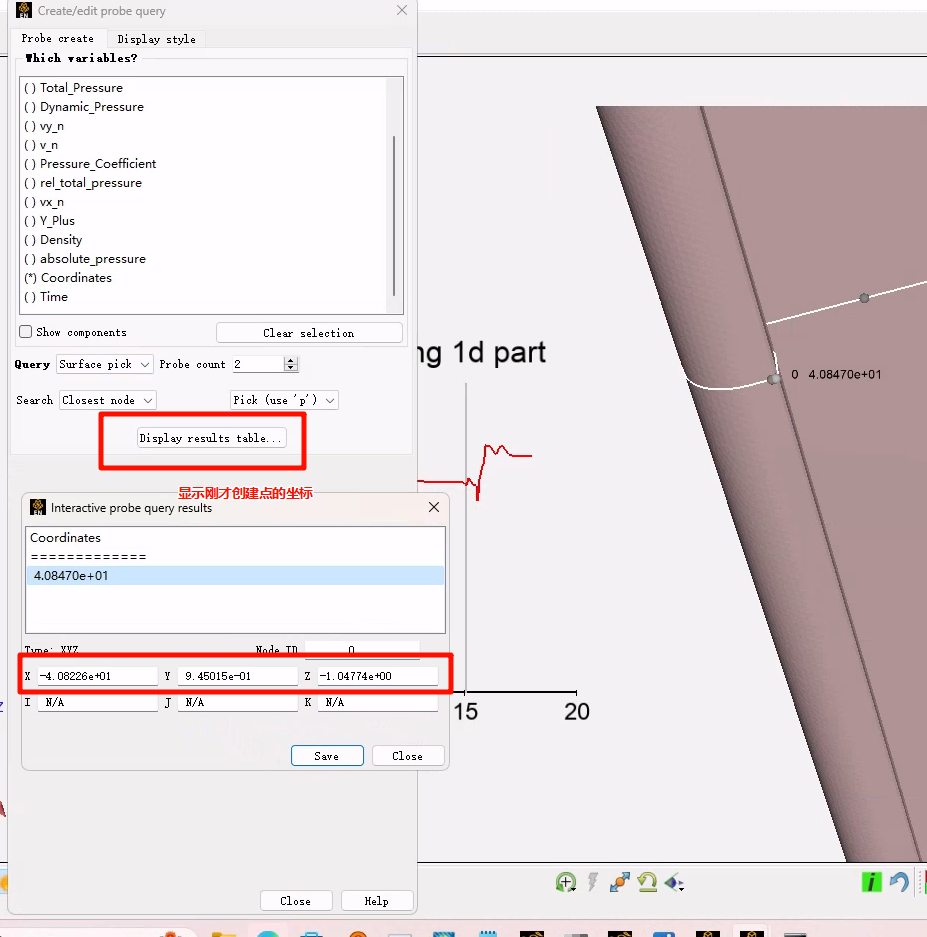Open the Query 'Surface pick' dropdown

(105, 364)
